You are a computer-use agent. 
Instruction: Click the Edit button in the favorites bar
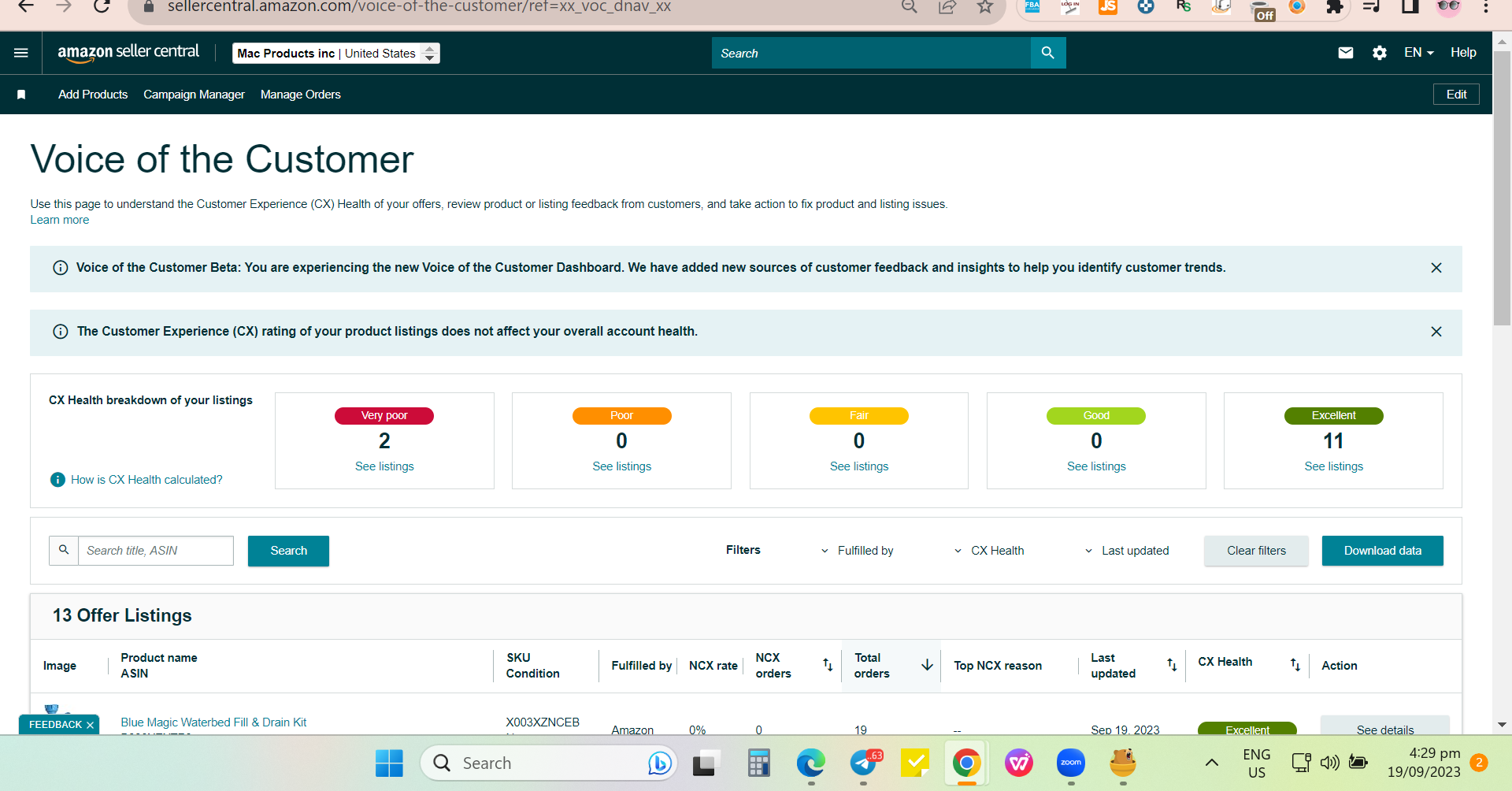tap(1456, 95)
